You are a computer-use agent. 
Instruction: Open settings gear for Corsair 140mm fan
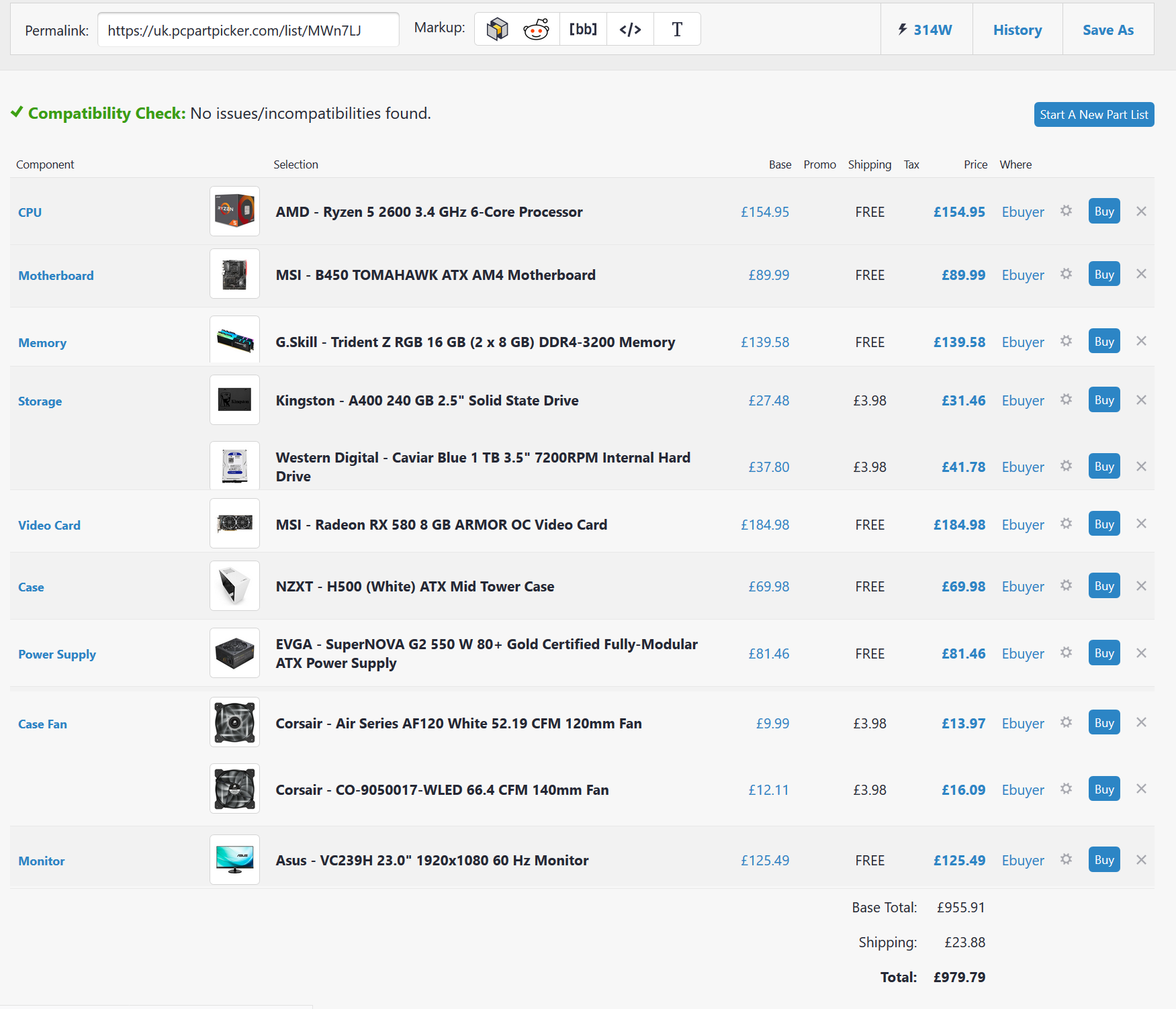tap(1066, 789)
